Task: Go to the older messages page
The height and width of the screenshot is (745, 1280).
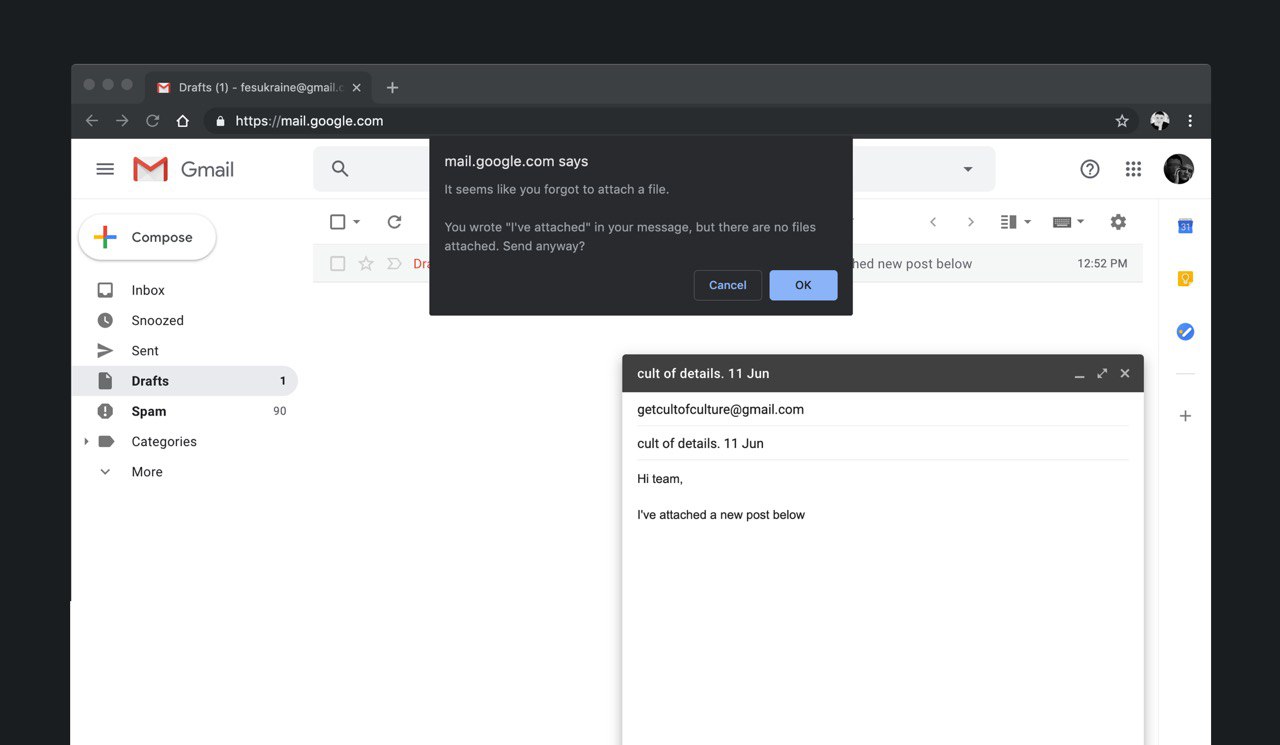Action: (x=970, y=222)
